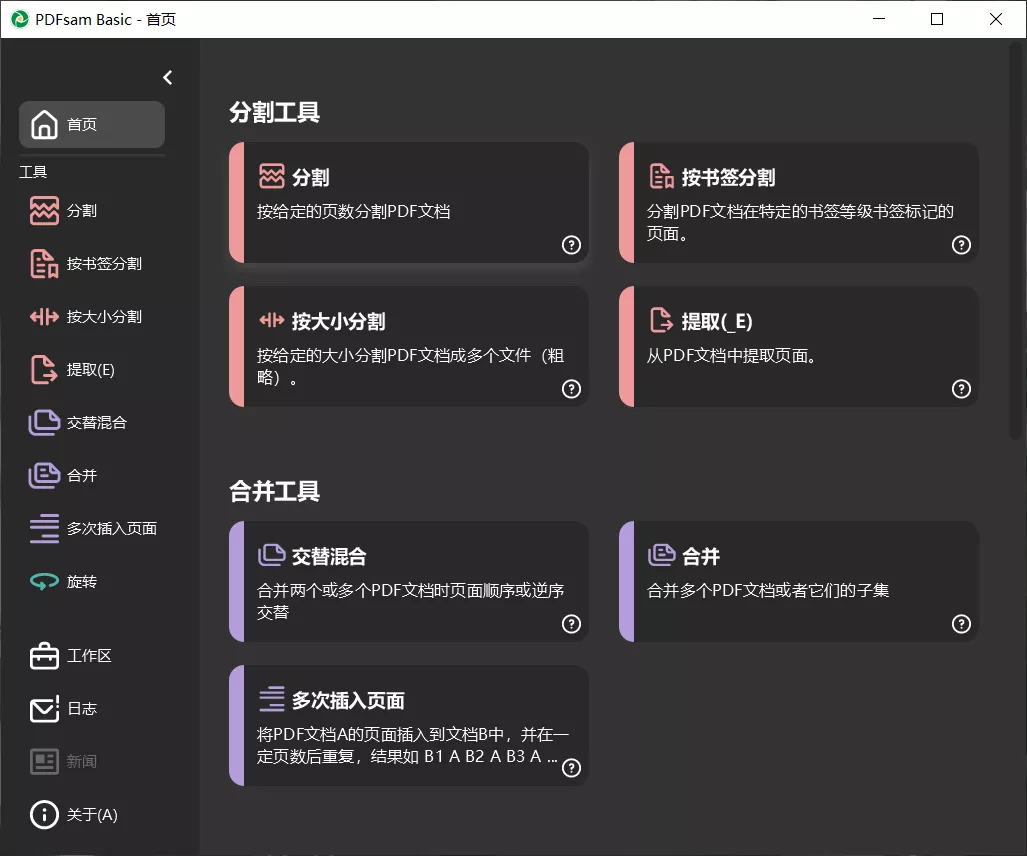点击交替混合功能卡片
This screenshot has height=856, width=1027.
pyautogui.click(x=409, y=581)
